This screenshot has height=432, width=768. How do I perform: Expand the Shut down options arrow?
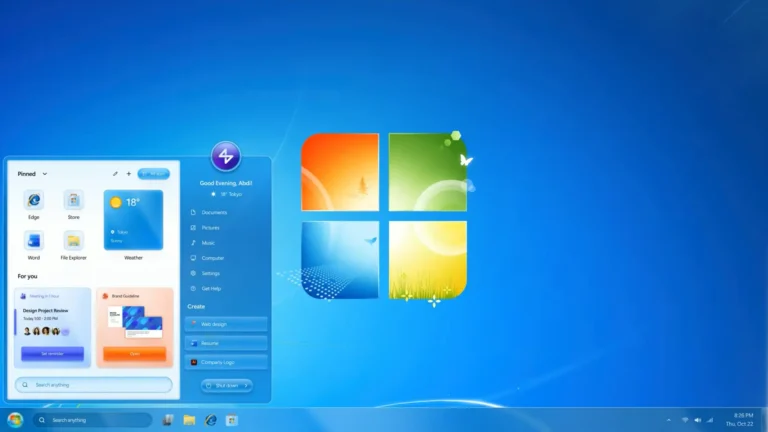246,385
